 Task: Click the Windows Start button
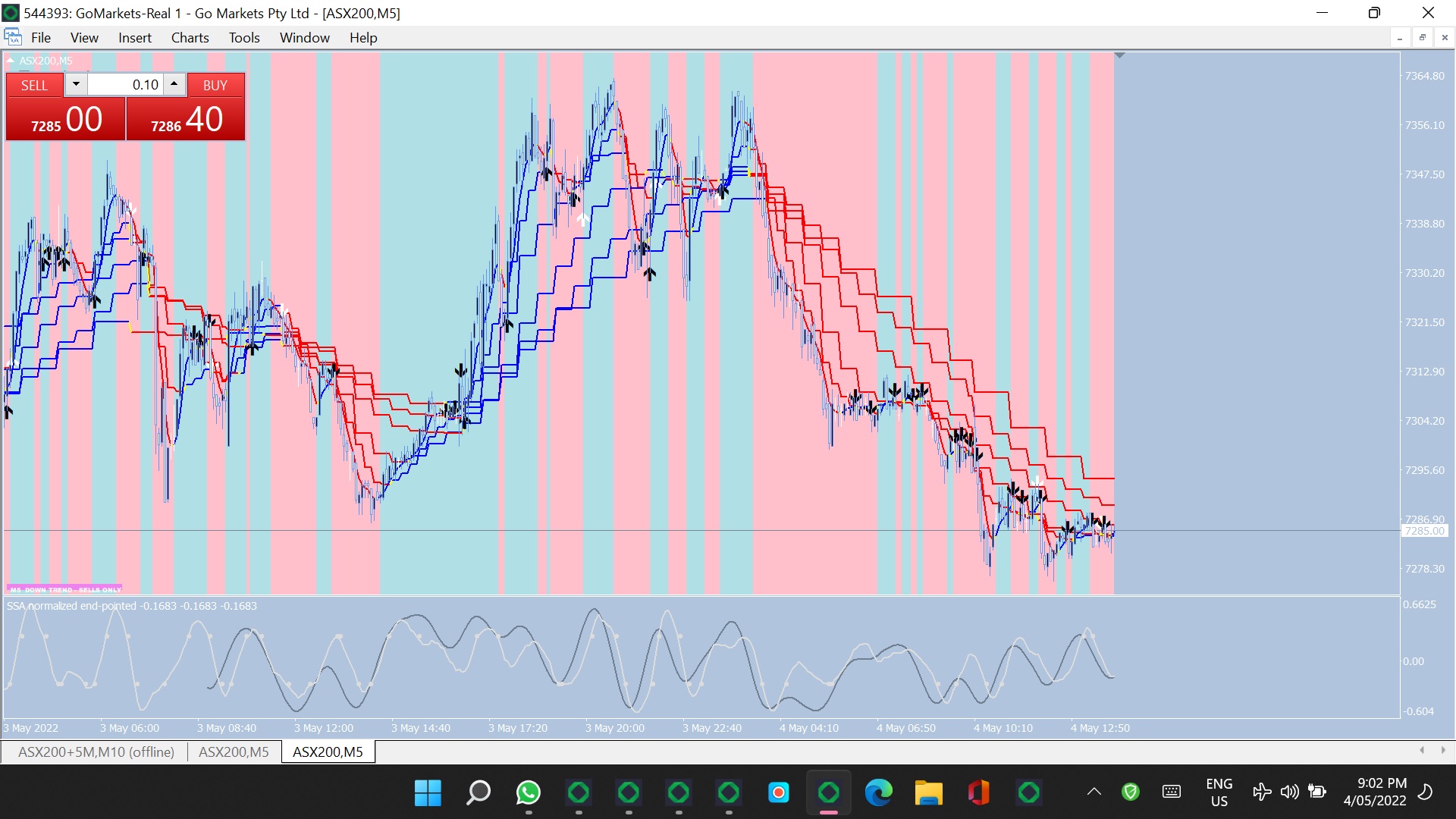428,793
